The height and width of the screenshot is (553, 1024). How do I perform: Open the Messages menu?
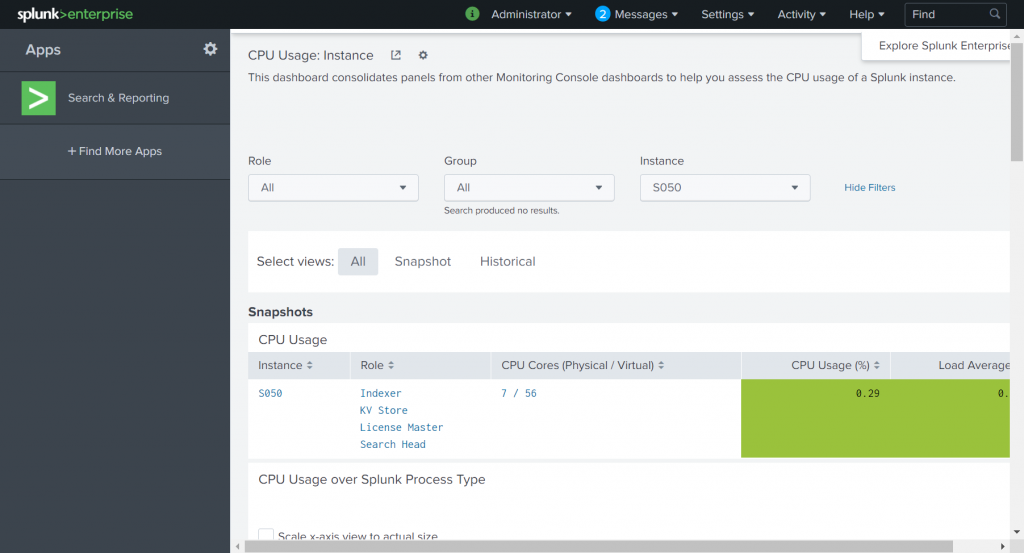pyautogui.click(x=646, y=14)
